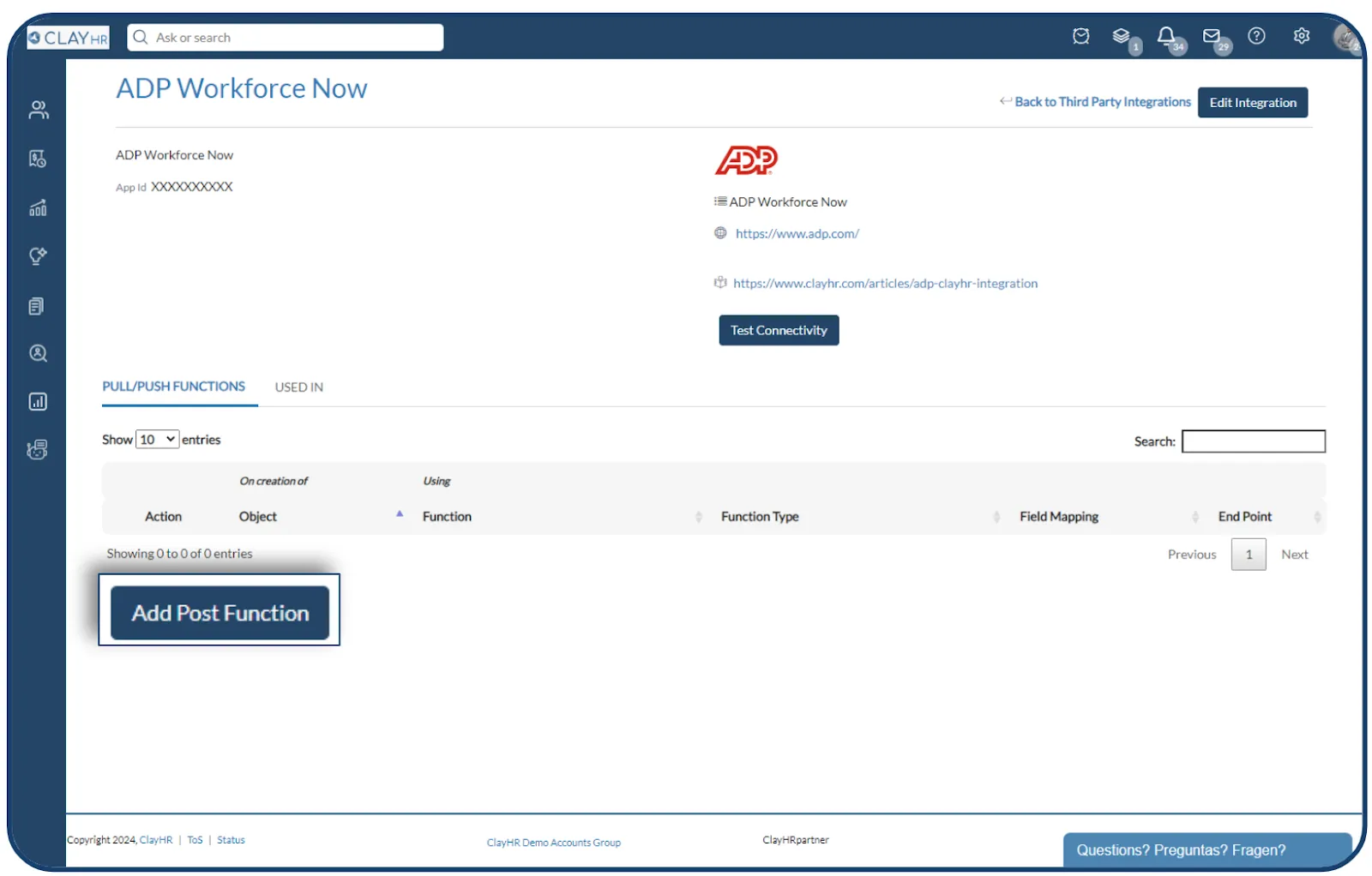Open the lightbulb sidebar icon
Image resolution: width=1372 pixels, height=876 pixels.
[x=38, y=256]
